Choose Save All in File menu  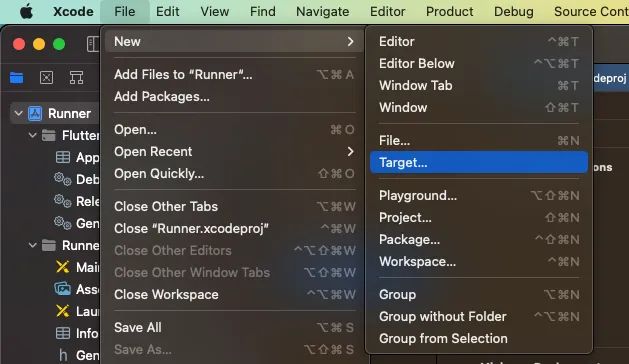pyautogui.click(x=234, y=327)
